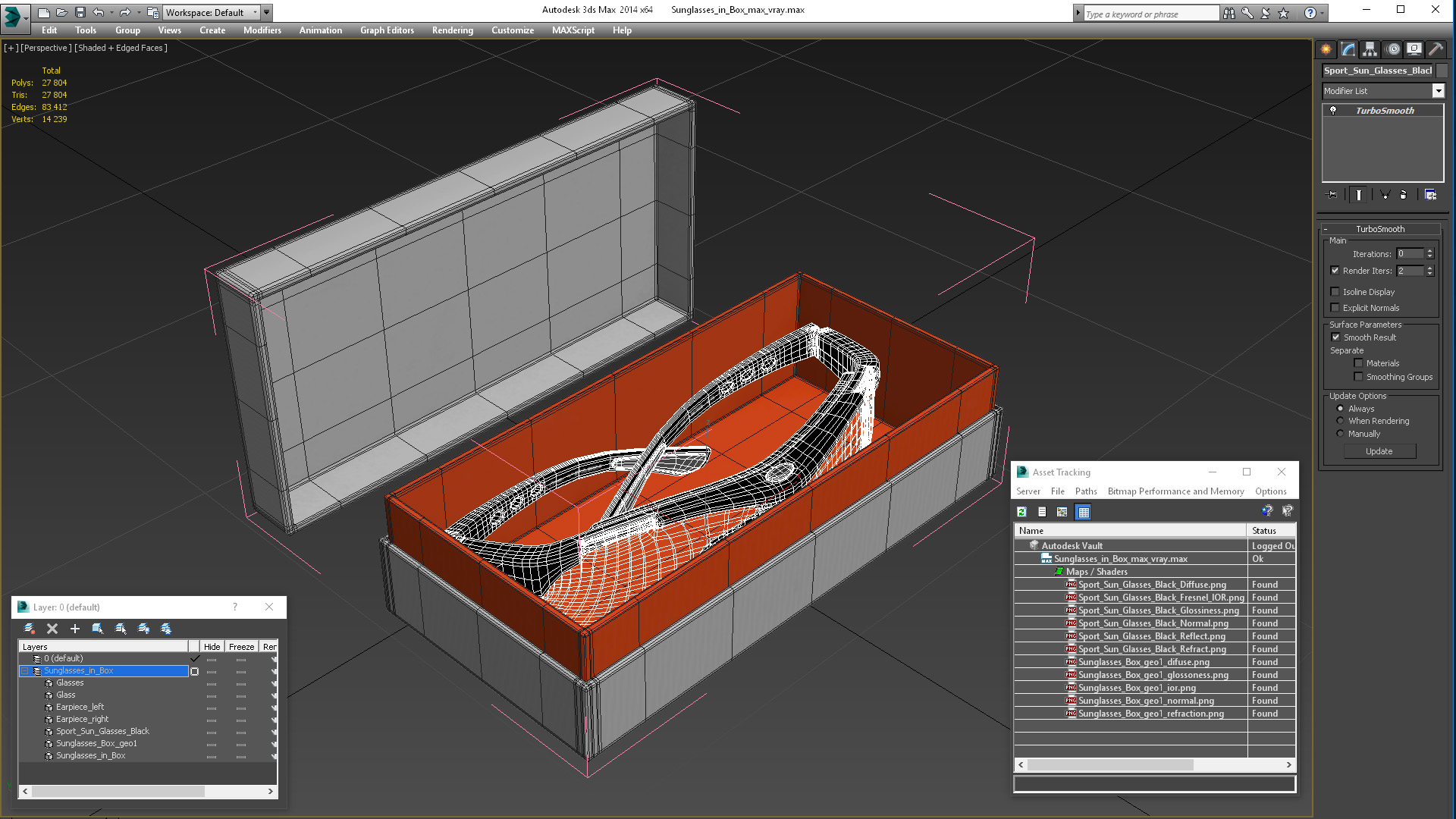1456x819 pixels.
Task: Click Name column header in Asset Tracking
Action: click(x=1130, y=531)
